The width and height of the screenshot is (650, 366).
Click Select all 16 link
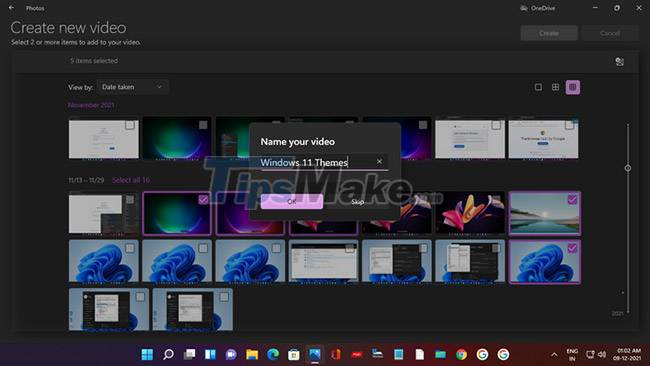point(131,180)
